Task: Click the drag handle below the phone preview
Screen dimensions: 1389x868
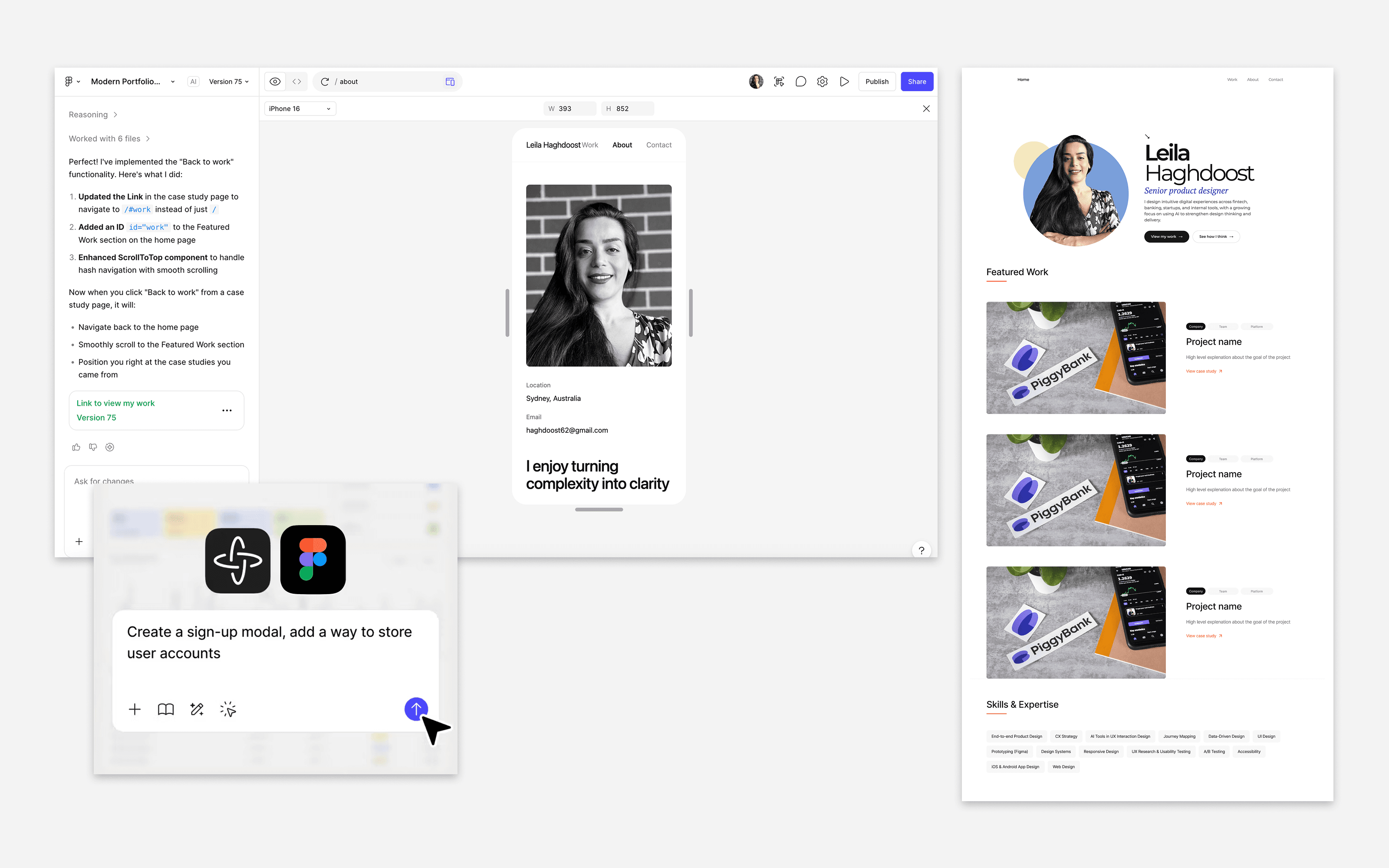Action: coord(599,509)
